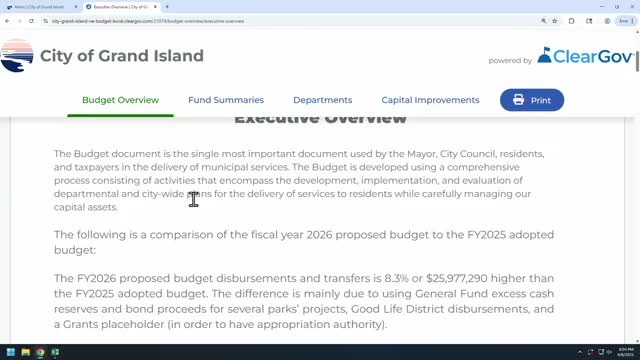
Task: Open the site information icon in the address bar
Action: [45, 21]
